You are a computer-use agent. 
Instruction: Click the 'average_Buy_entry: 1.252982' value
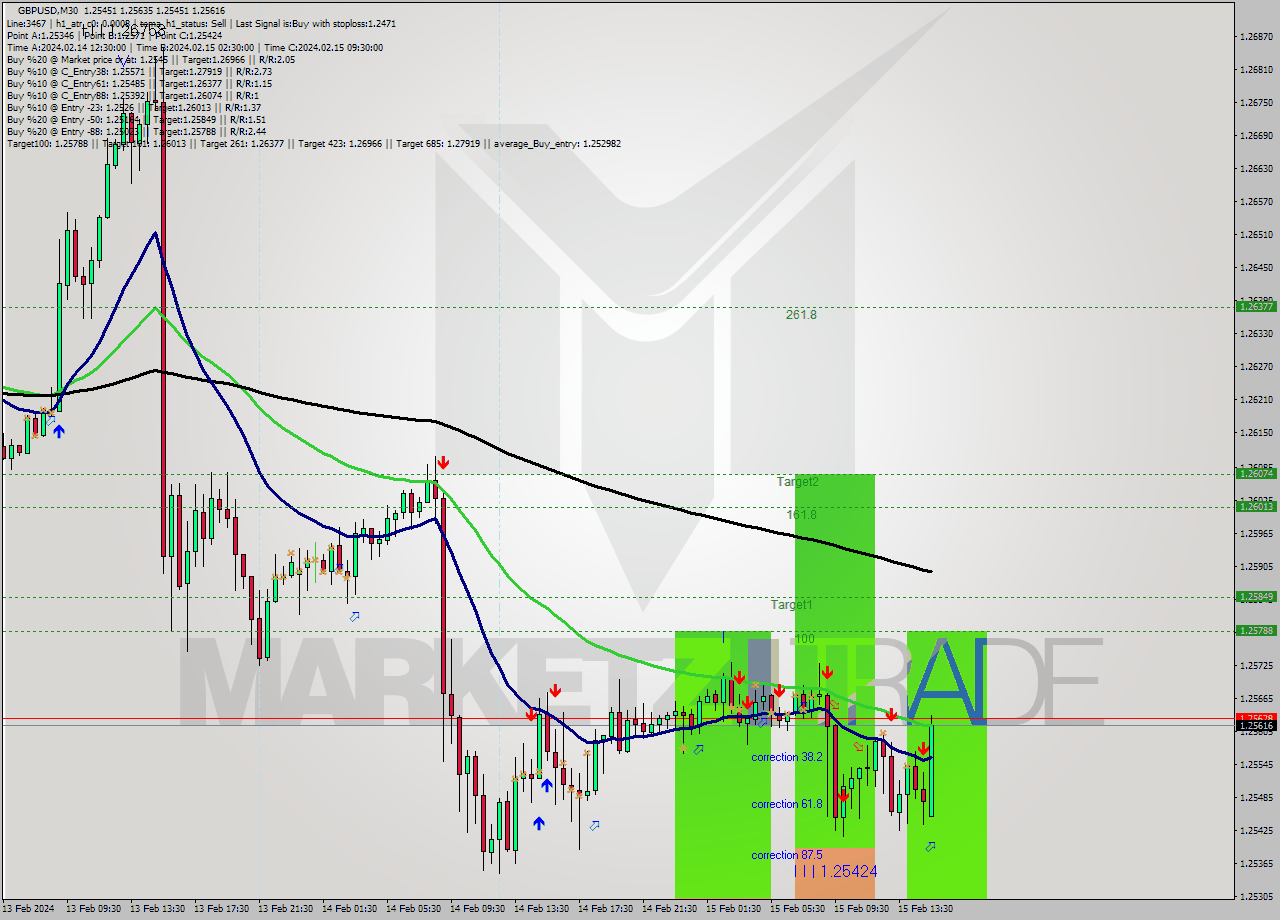(556, 143)
